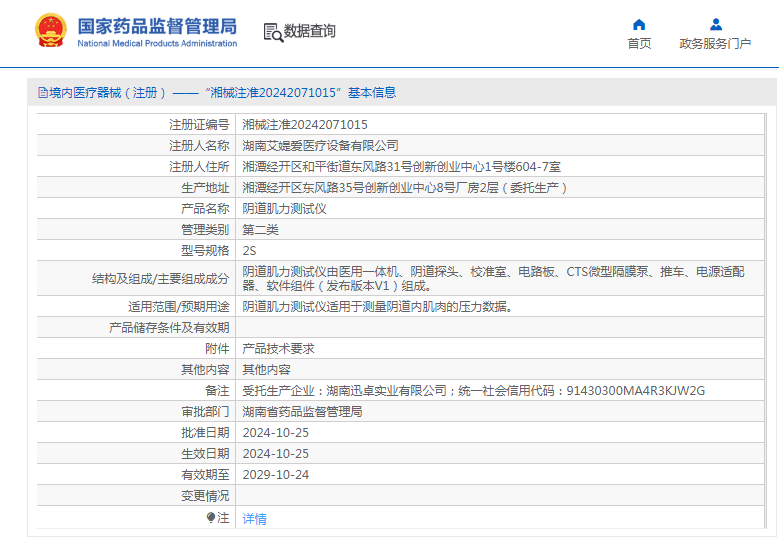
Task: Click the 产品名称 row label
Action: (x=205, y=209)
